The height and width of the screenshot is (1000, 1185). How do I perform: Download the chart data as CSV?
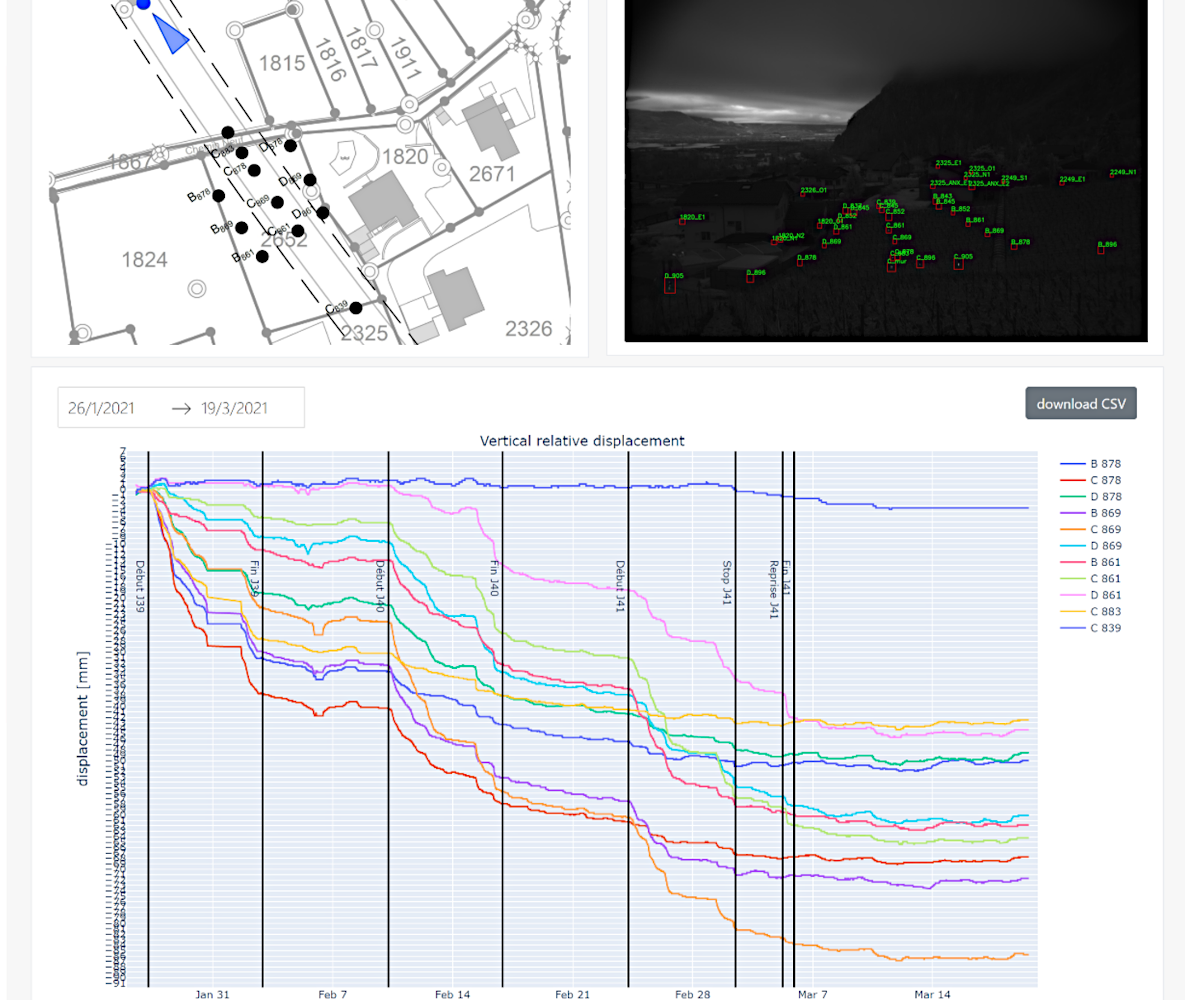(x=1081, y=404)
